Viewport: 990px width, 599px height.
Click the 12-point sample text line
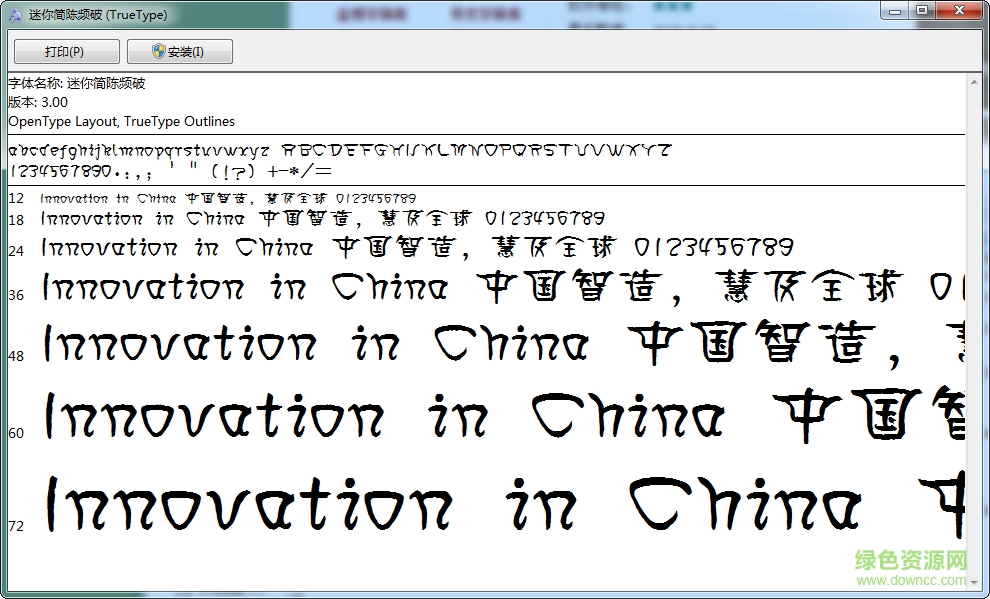click(x=228, y=199)
